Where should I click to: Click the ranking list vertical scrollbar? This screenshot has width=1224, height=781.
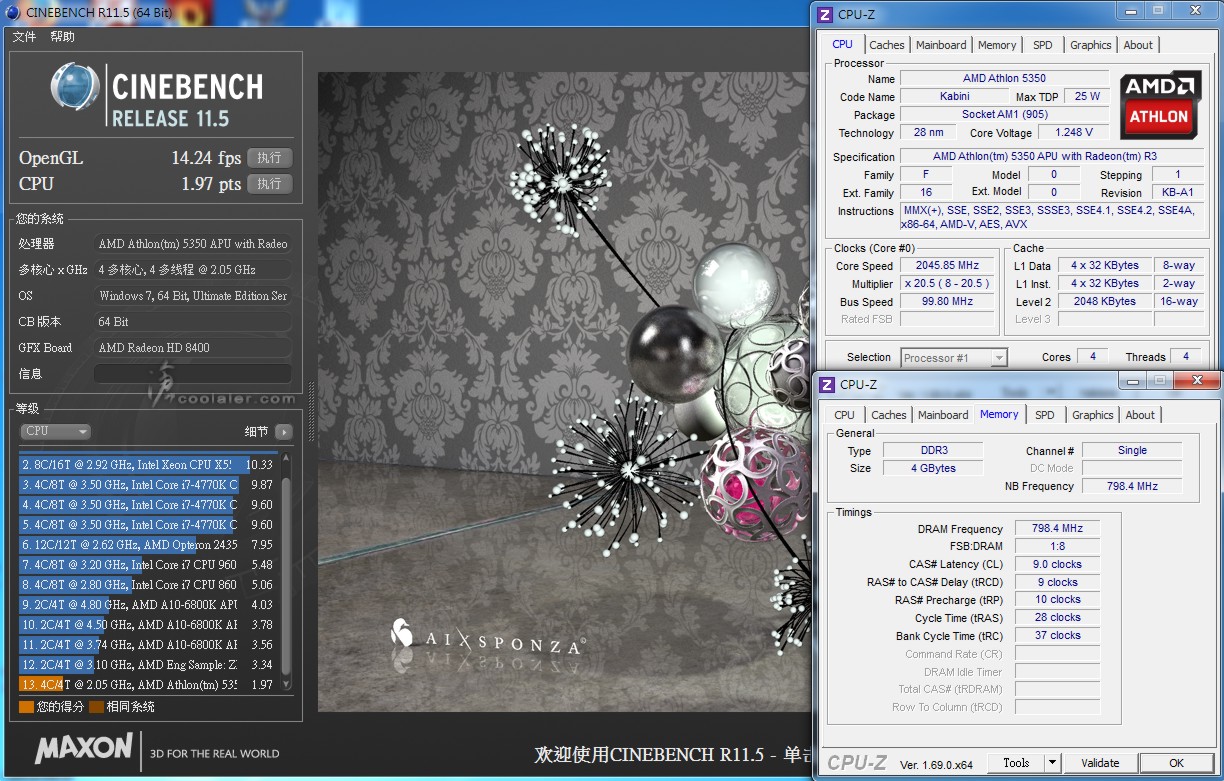coord(286,570)
